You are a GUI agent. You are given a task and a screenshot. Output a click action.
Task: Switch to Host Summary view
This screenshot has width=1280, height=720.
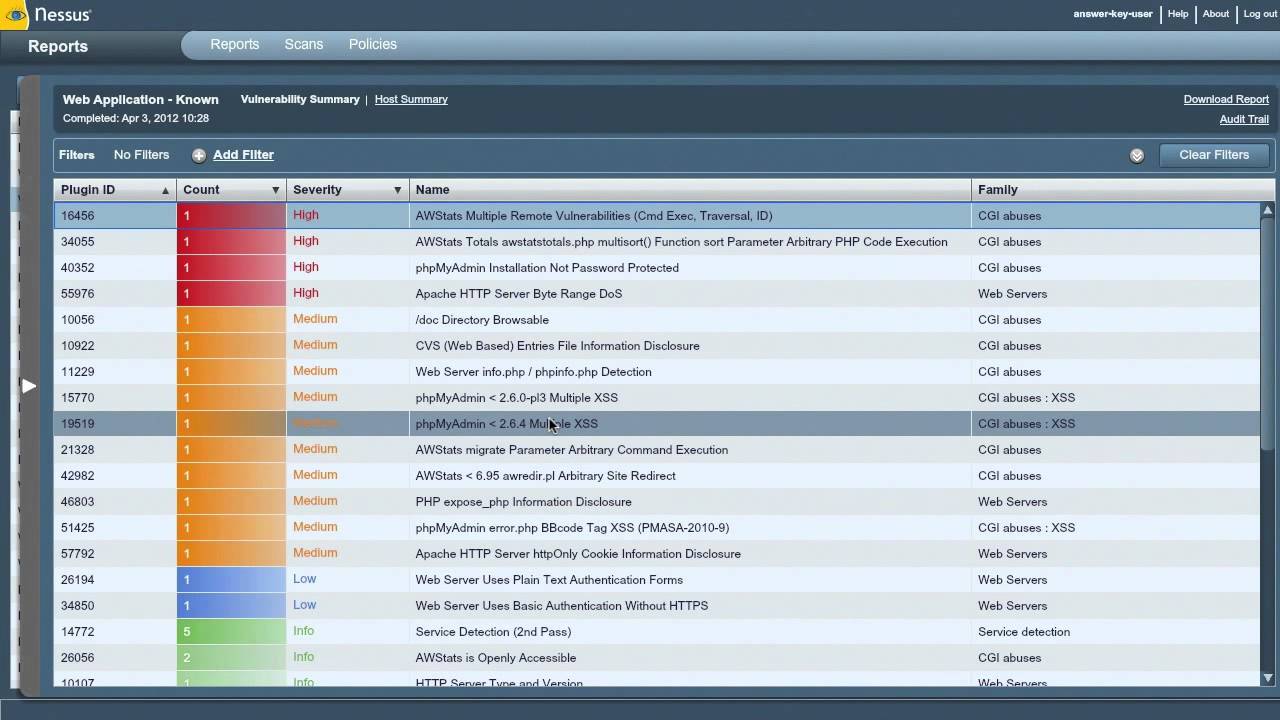(x=411, y=99)
